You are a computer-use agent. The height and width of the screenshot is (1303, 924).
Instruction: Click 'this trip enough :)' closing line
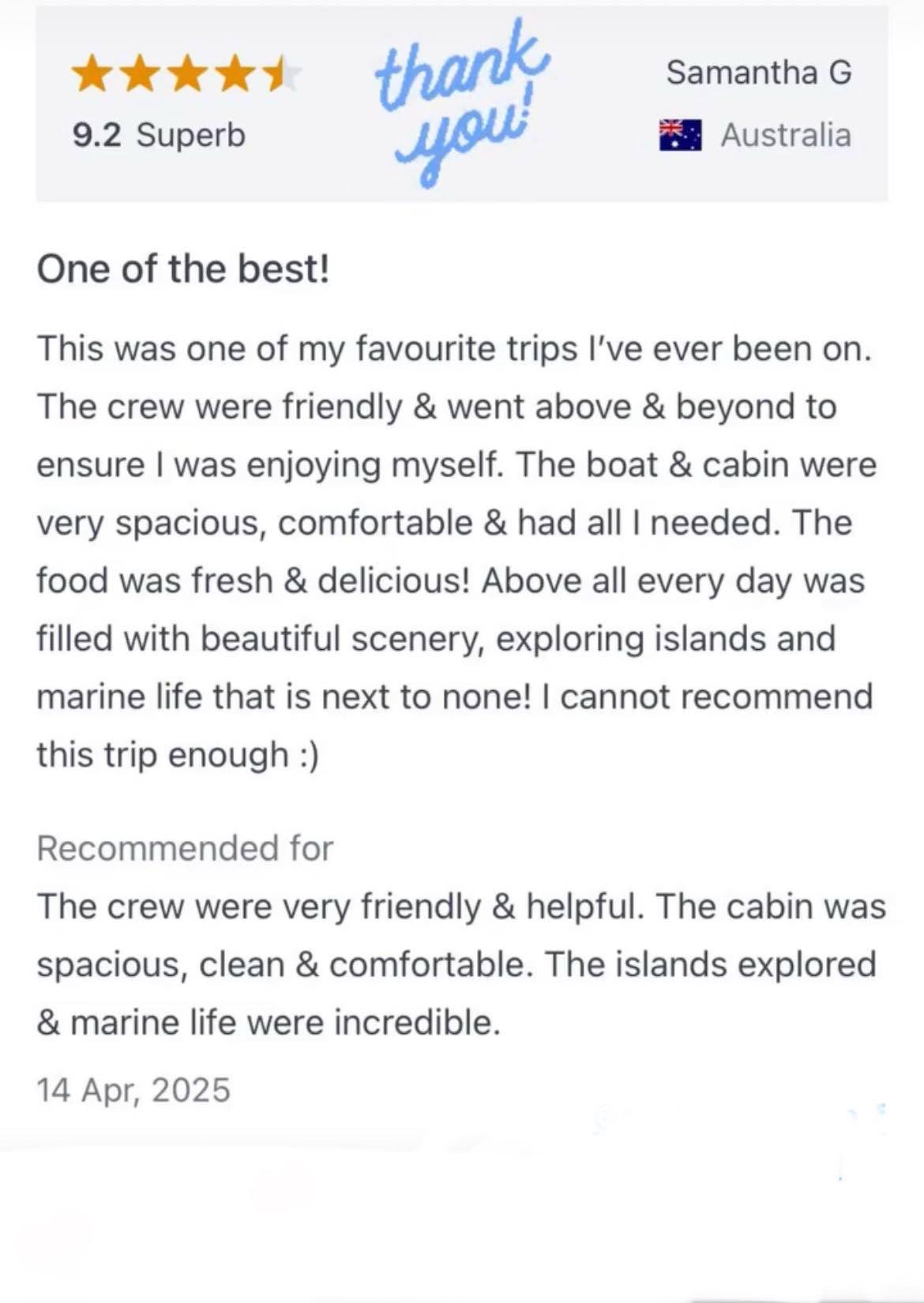[178, 755]
